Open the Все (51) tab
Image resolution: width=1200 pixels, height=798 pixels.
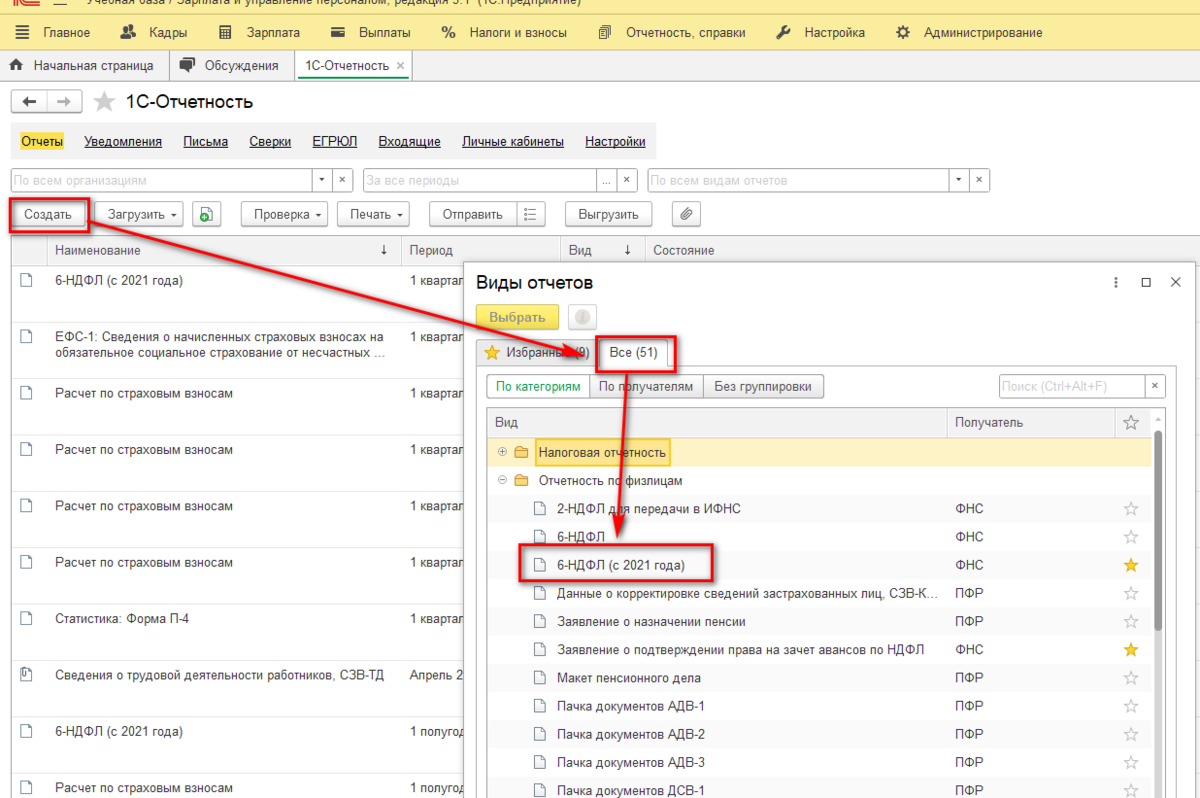point(636,351)
